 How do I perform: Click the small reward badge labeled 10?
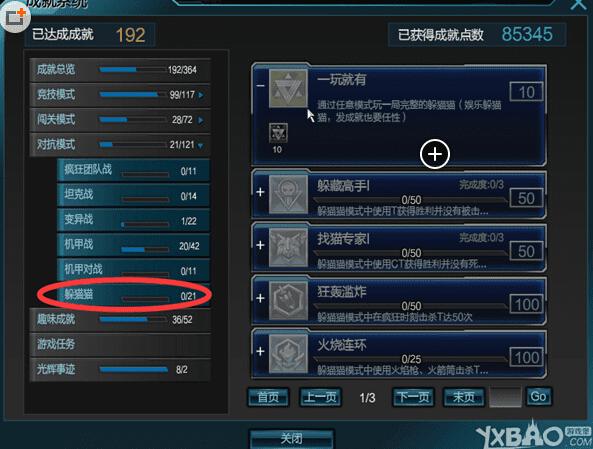[278, 133]
